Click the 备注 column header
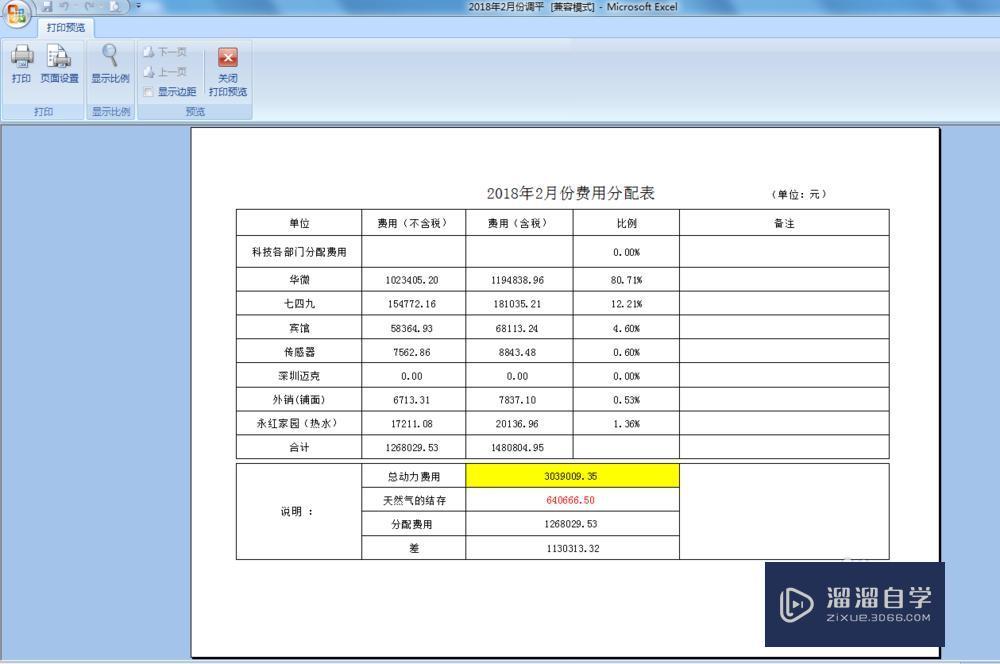 (x=784, y=223)
